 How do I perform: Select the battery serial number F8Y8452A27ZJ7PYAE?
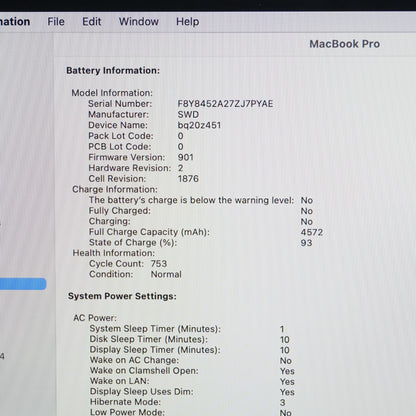(225, 104)
